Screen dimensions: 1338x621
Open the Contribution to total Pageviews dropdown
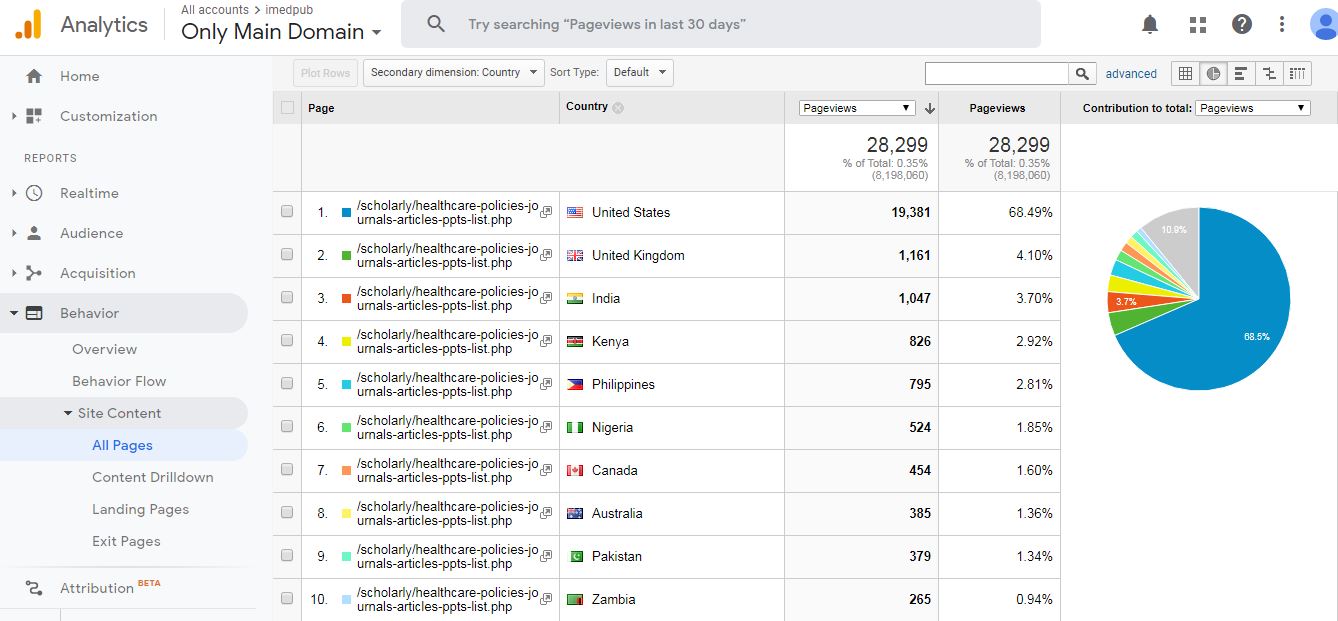pos(1252,108)
